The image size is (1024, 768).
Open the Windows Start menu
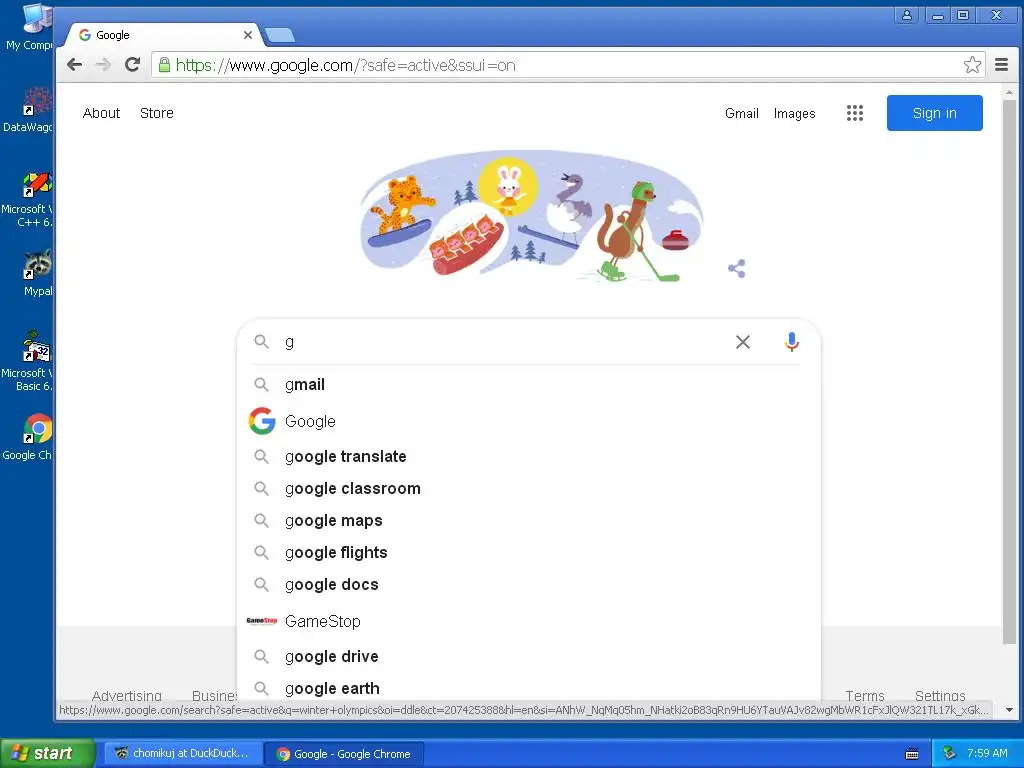click(x=48, y=753)
